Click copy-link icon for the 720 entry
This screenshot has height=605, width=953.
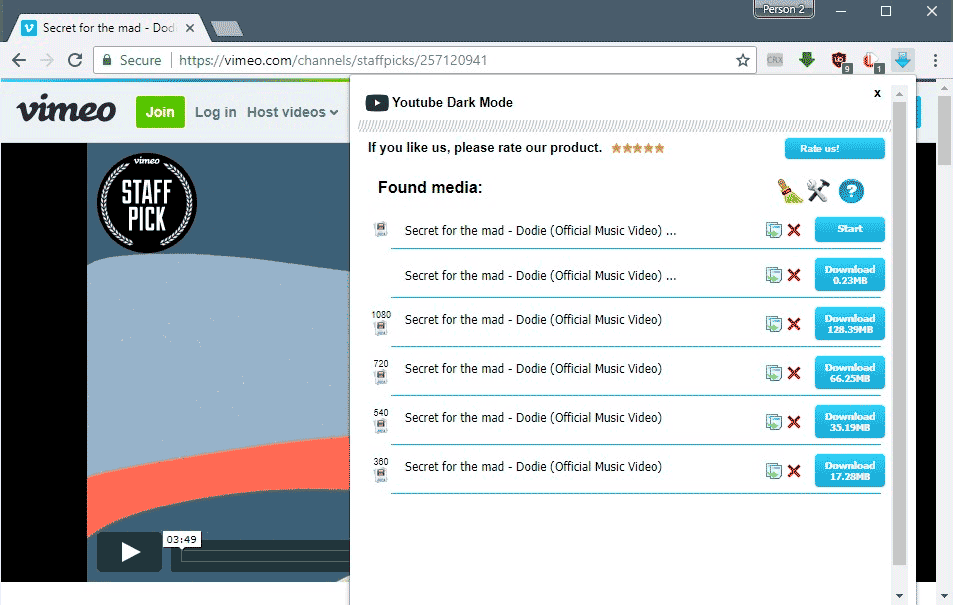tap(773, 373)
